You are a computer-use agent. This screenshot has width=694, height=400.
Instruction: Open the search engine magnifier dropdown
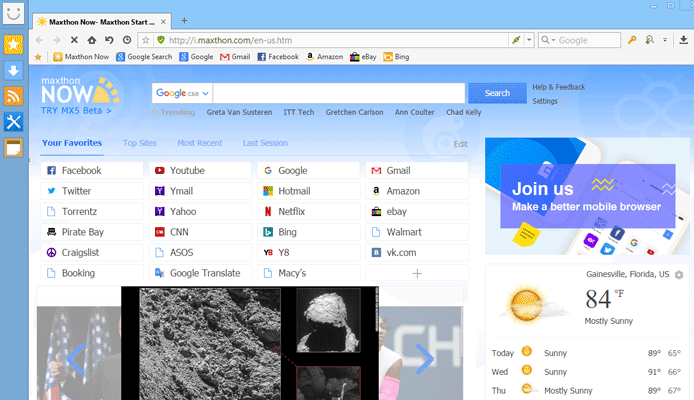click(x=547, y=40)
